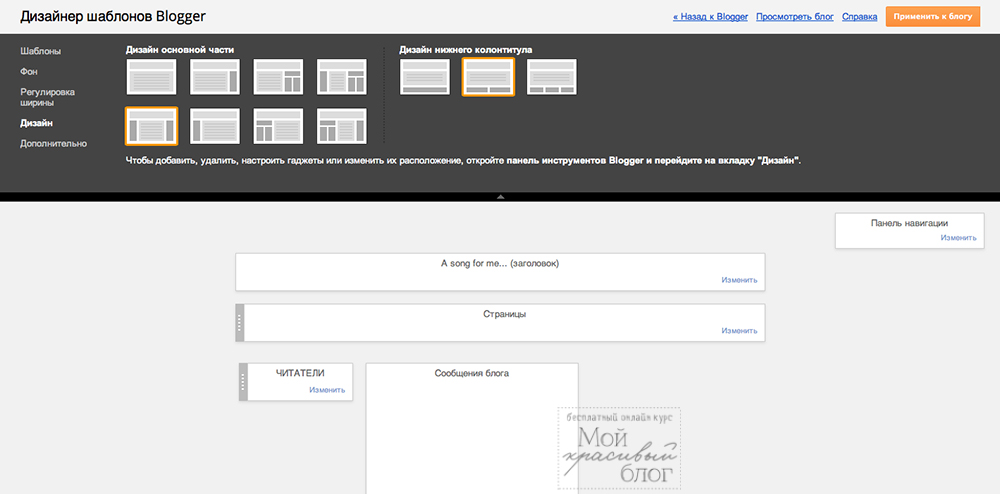
Task: Click the Просмотреть блог link
Action: (795, 17)
